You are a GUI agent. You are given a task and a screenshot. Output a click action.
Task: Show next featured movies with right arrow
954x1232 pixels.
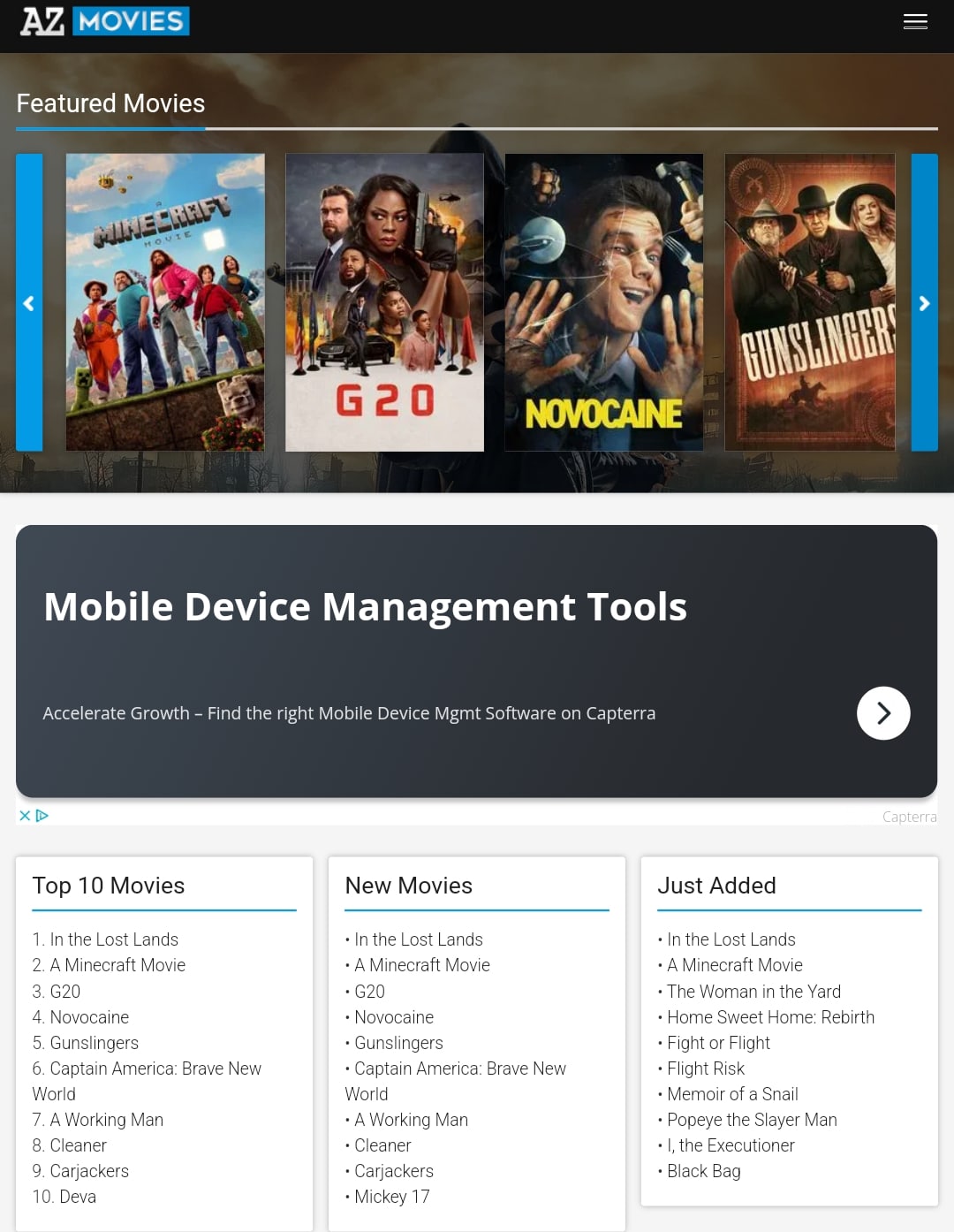[924, 303]
